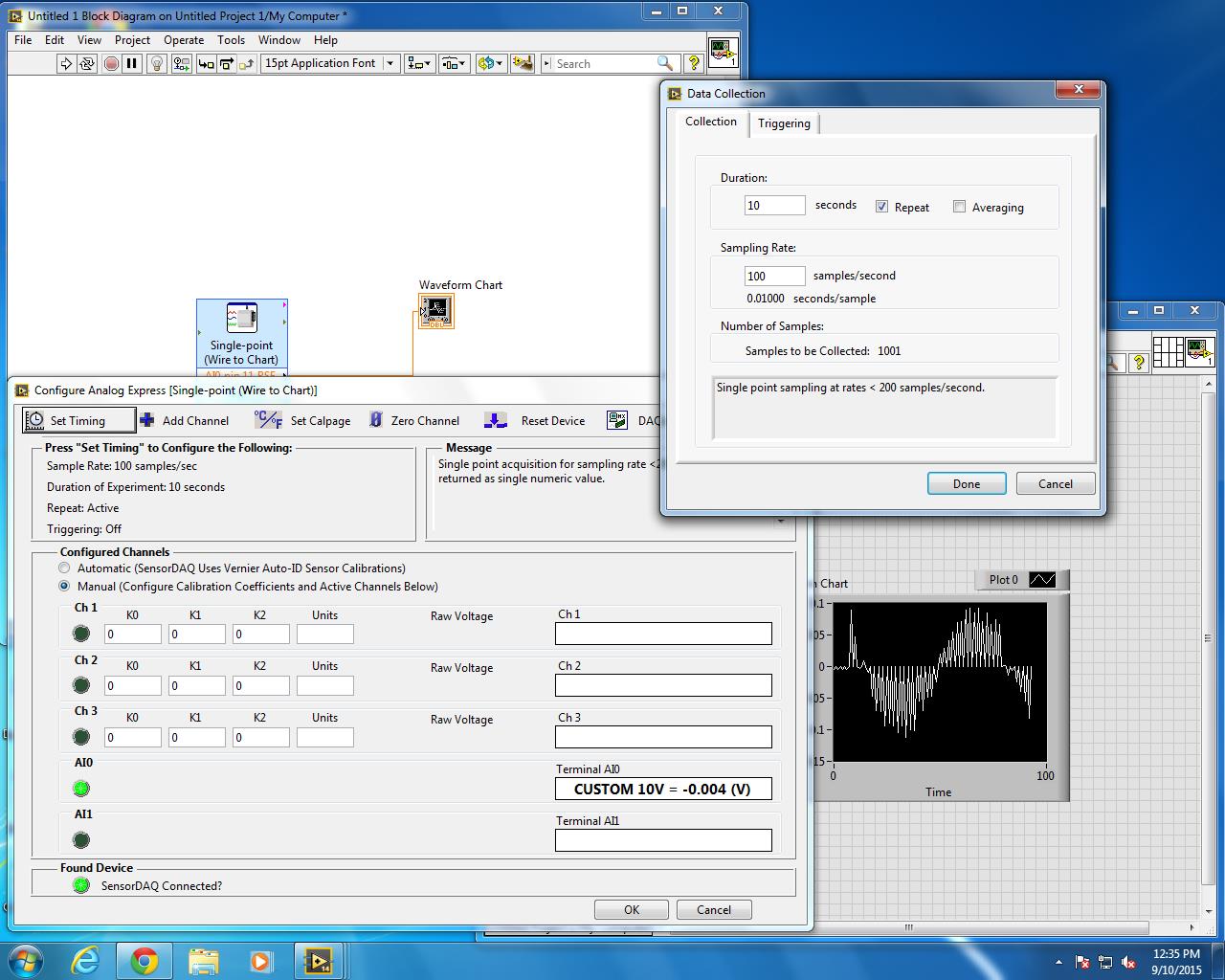This screenshot has width=1225, height=980.
Task: Switch to the Triggering tab
Action: point(784,123)
